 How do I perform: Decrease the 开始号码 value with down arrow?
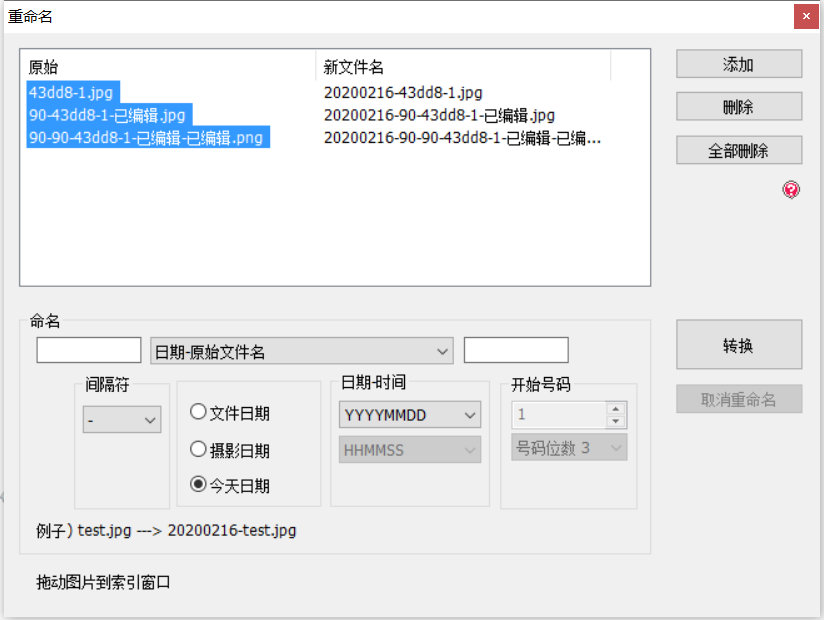615,421
